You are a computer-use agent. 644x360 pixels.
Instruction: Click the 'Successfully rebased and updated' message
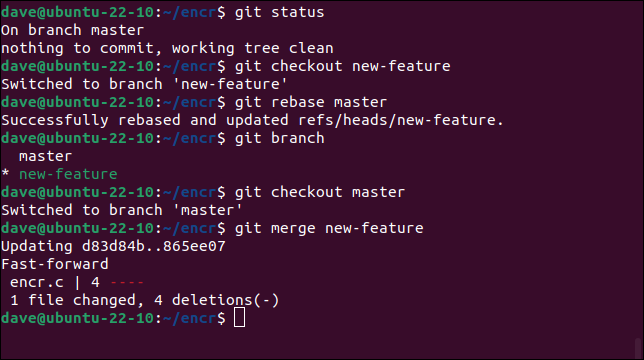tap(252, 120)
